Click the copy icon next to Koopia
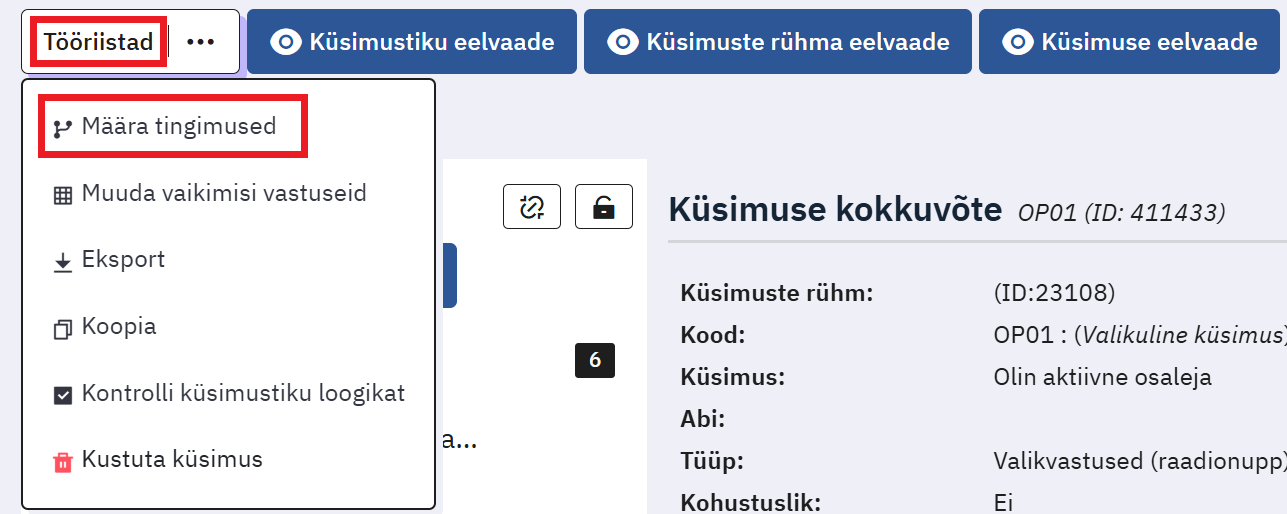Image resolution: width=1287 pixels, height=514 pixels. point(63,329)
